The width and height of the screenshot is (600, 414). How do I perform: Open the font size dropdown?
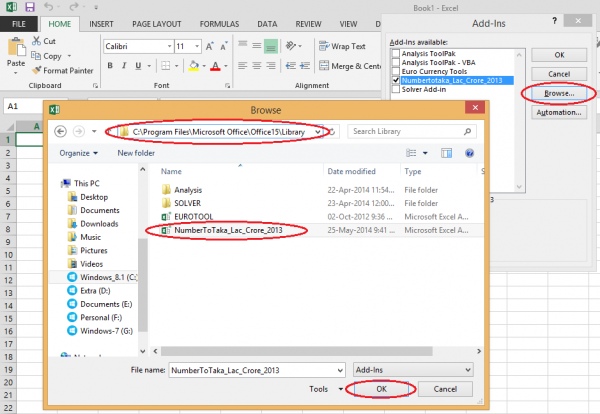coord(197,46)
